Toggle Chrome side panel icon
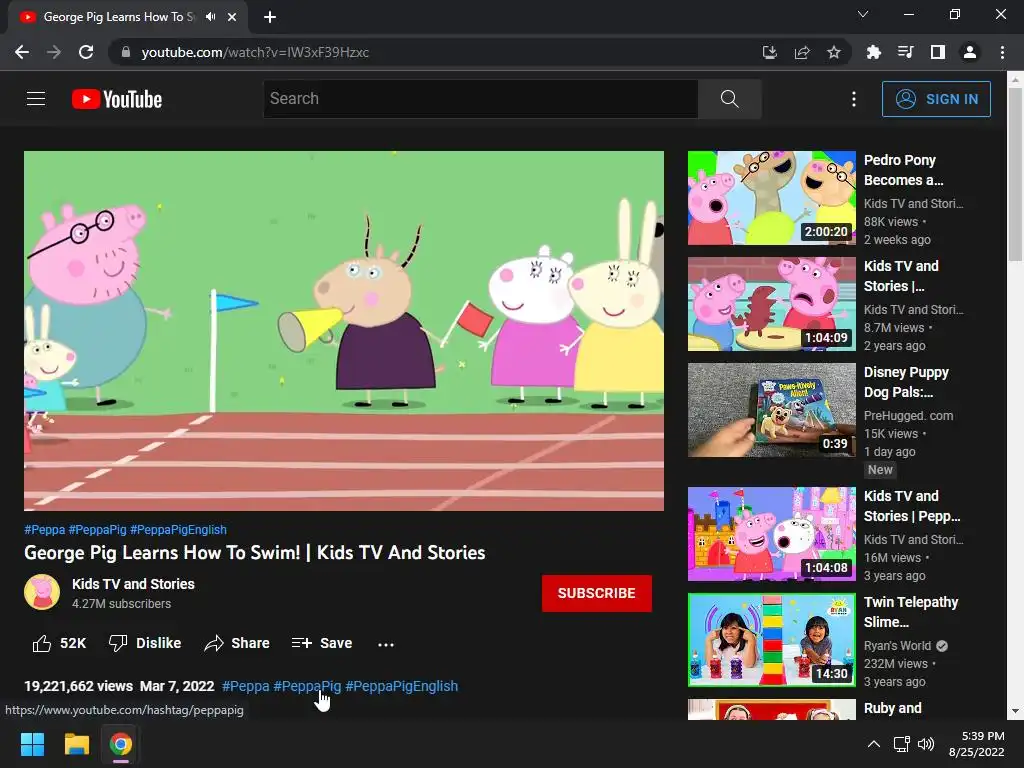 pyautogui.click(x=938, y=52)
